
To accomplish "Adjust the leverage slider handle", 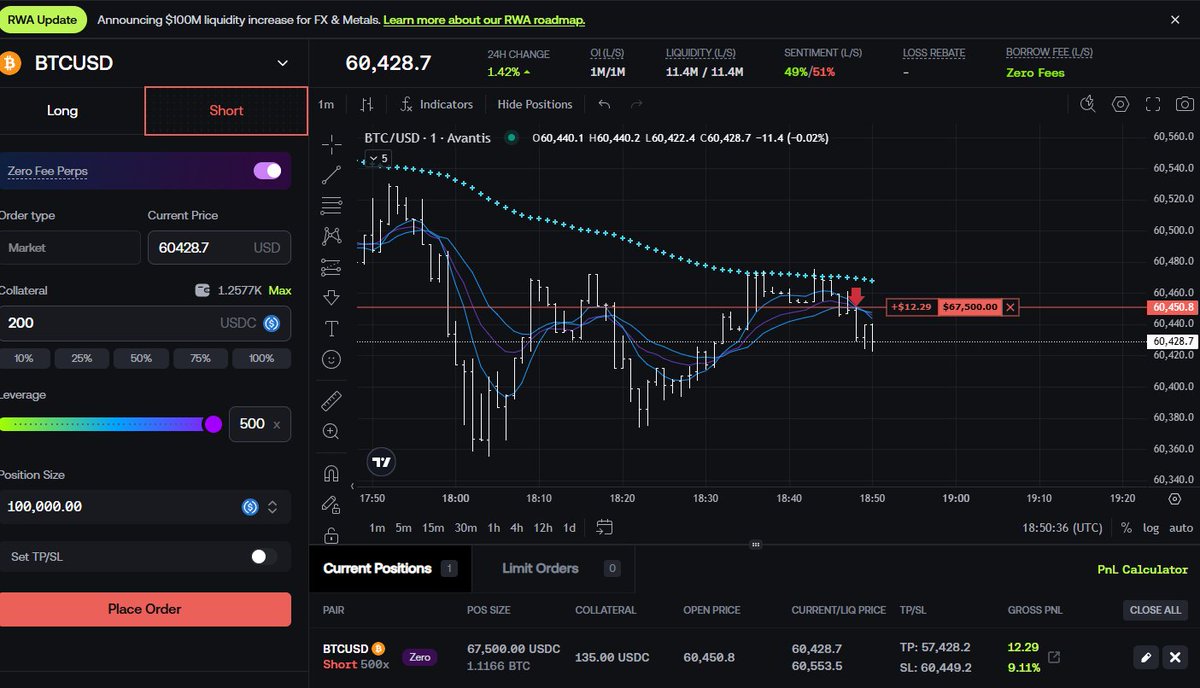I will (213, 424).
